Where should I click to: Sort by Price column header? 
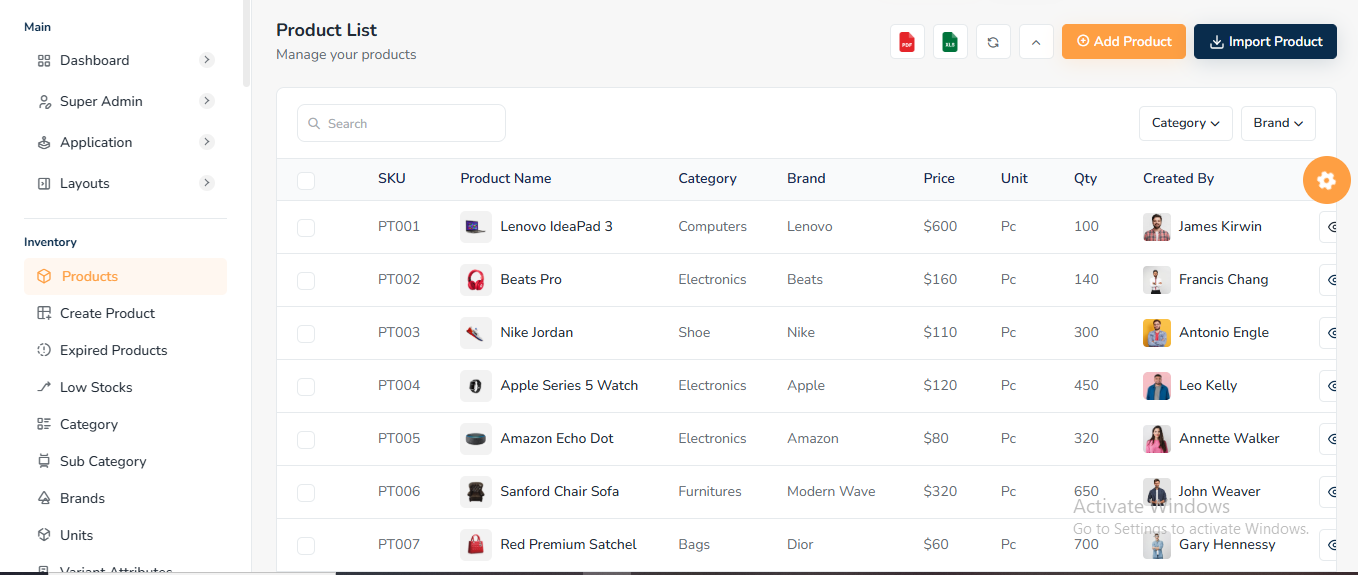coord(939,179)
